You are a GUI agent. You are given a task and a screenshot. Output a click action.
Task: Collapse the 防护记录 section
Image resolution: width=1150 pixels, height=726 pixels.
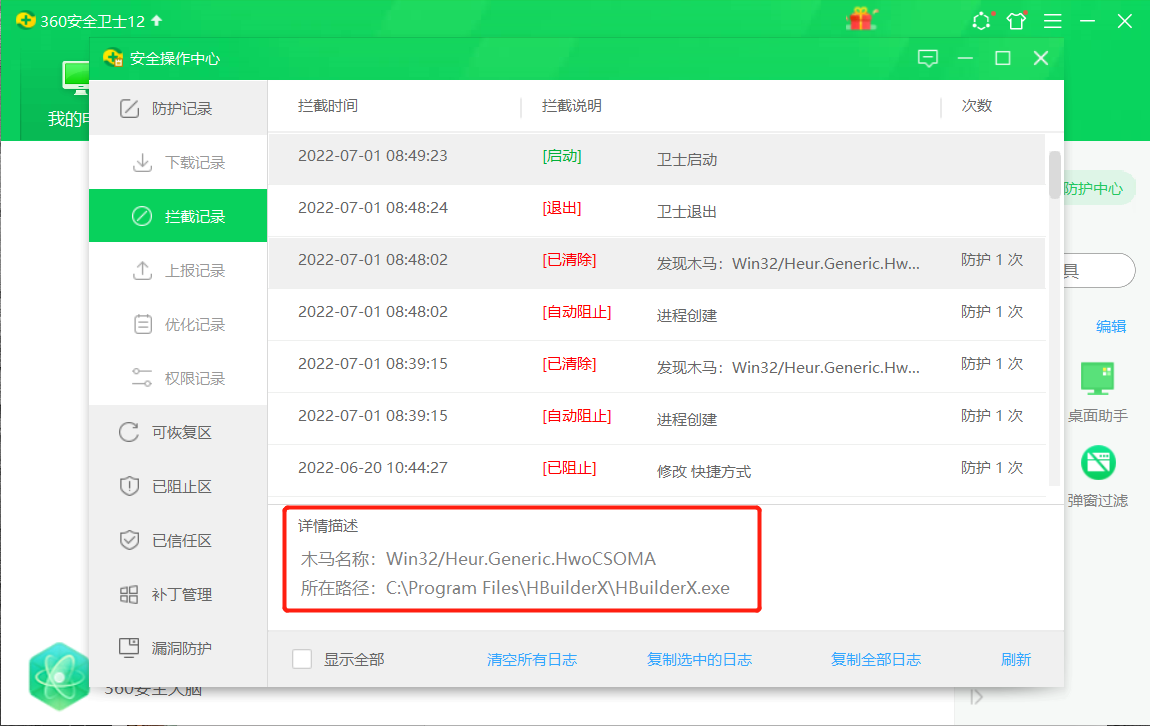178,108
